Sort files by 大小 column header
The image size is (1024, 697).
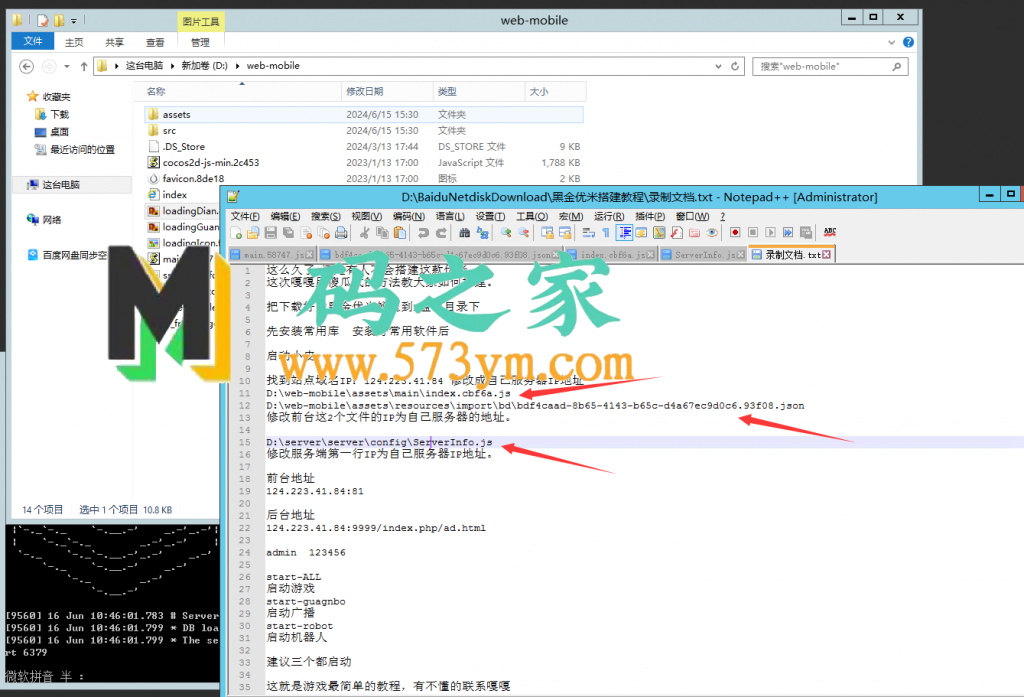556,91
